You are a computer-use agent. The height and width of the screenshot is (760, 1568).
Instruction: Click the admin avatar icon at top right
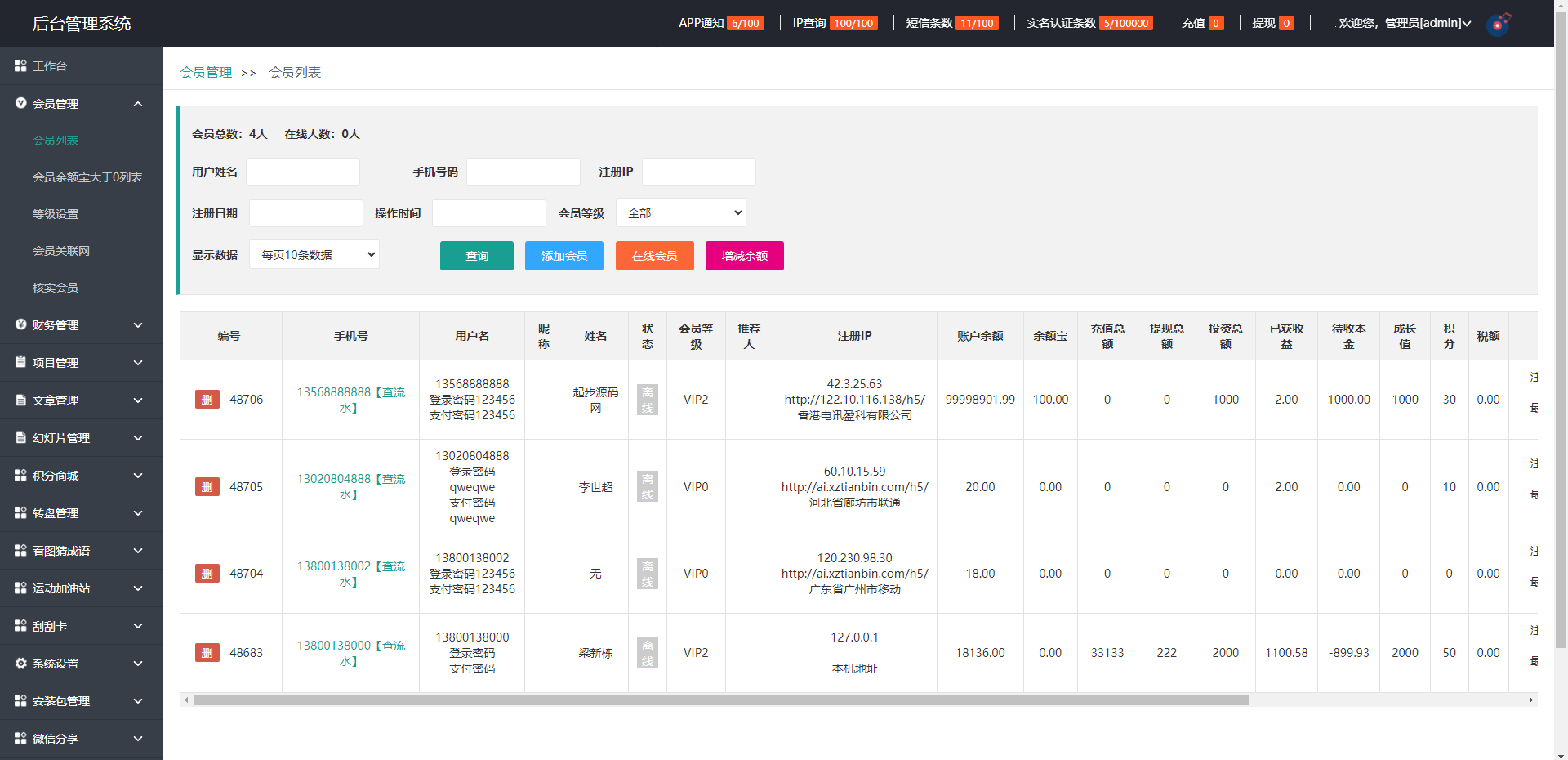pos(1499,24)
